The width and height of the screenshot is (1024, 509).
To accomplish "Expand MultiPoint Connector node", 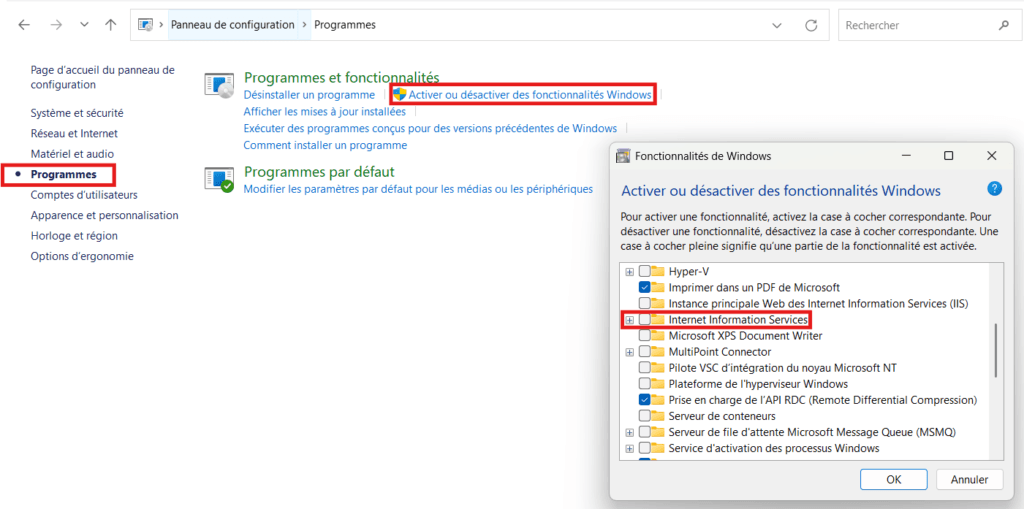I will pyautogui.click(x=630, y=352).
